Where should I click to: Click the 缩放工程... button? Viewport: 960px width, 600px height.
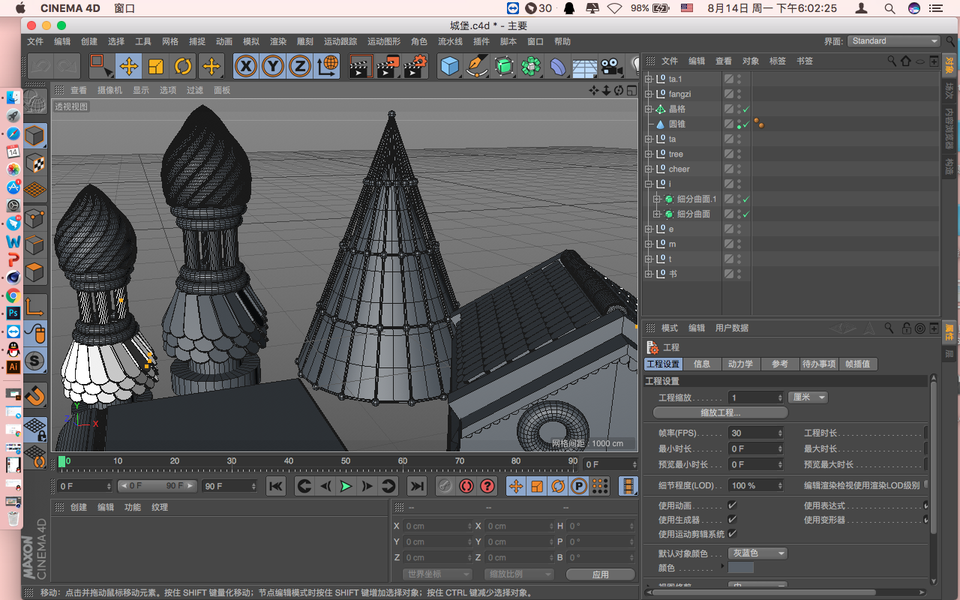point(720,412)
